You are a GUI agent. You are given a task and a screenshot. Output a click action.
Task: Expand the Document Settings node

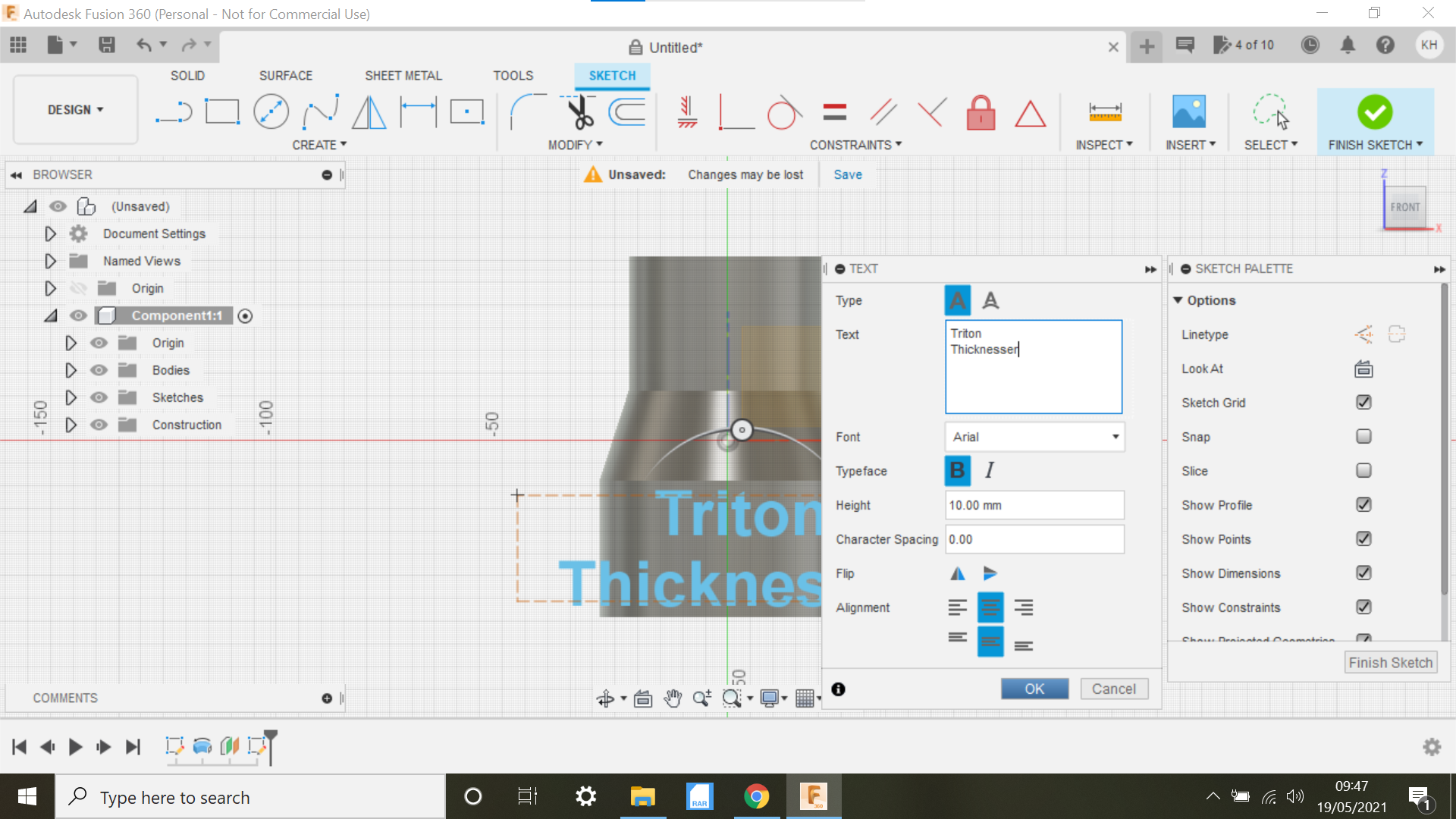pyautogui.click(x=50, y=234)
